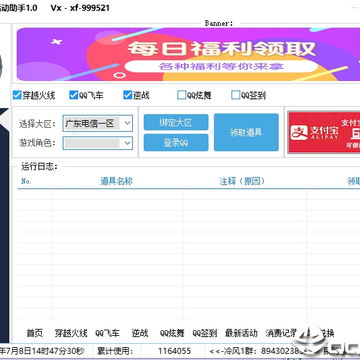Click the 注释（原因） column header
The image size is (360, 360).
click(x=242, y=181)
